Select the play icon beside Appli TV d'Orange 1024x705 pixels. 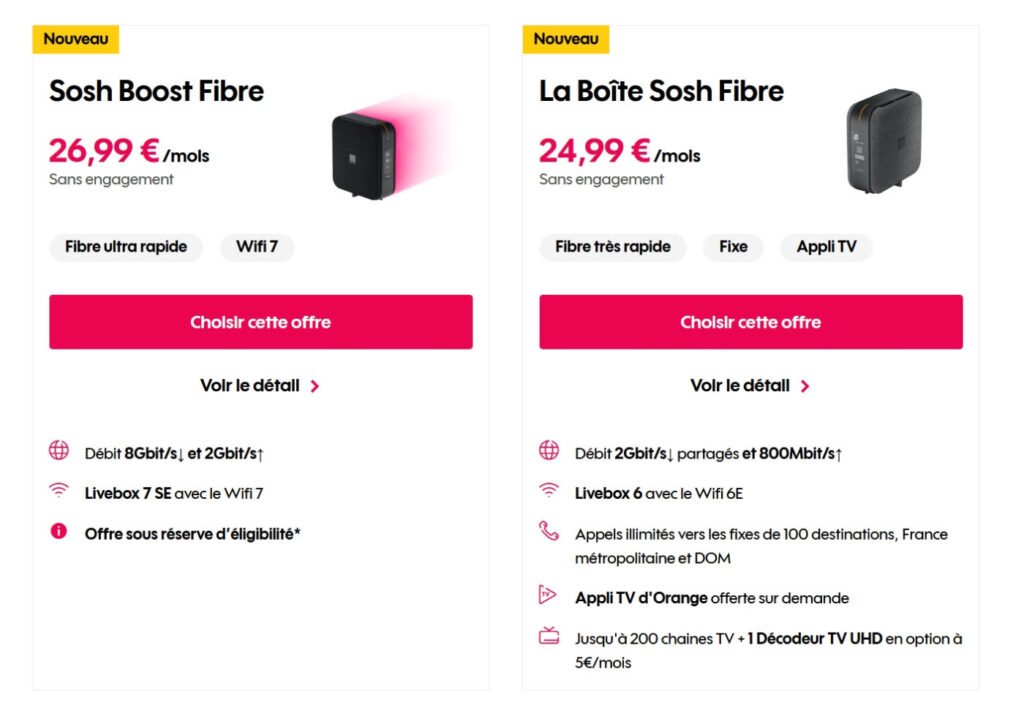[x=548, y=597]
